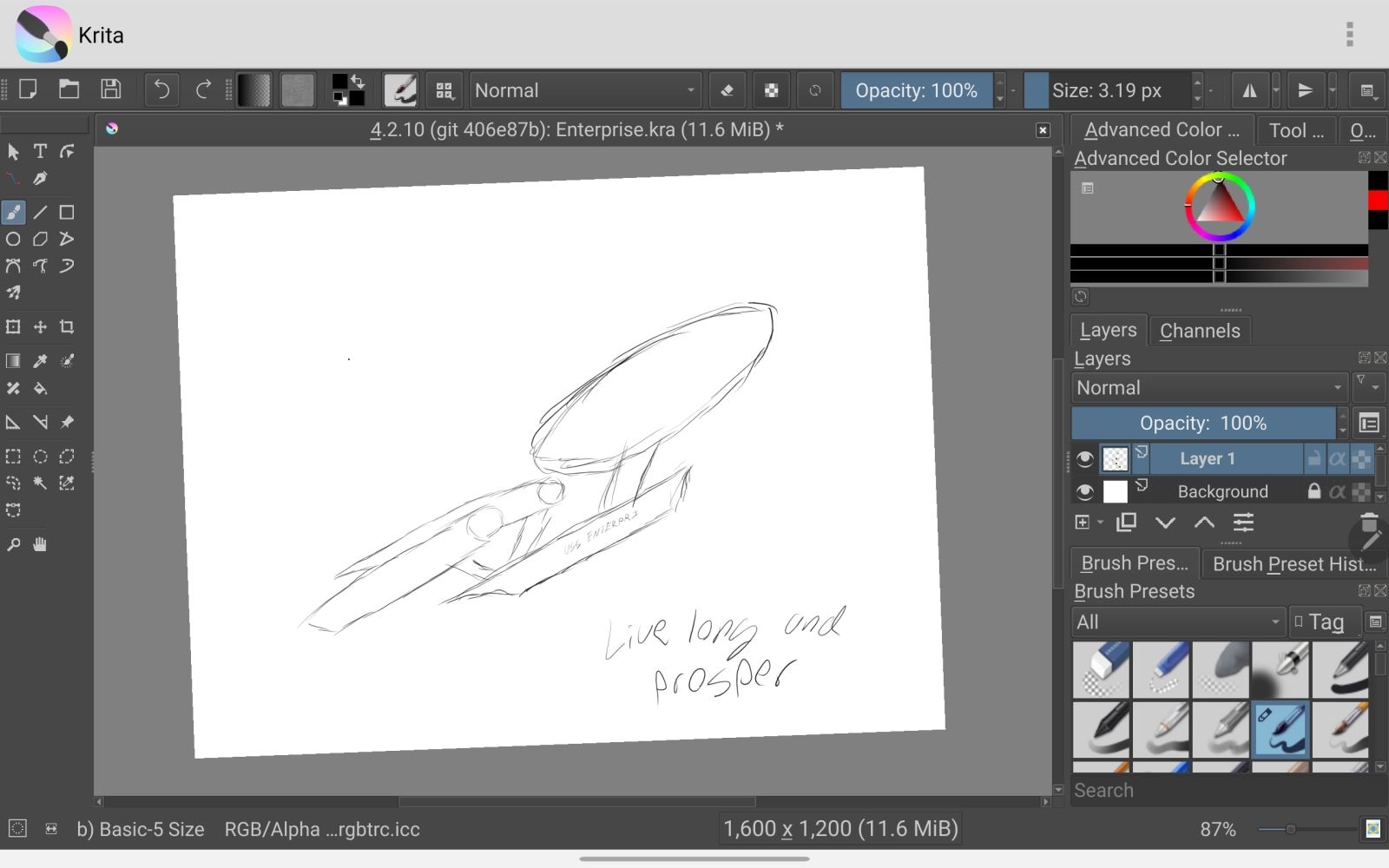The image size is (1389, 868).
Task: Redo the last action
Action: (x=203, y=89)
